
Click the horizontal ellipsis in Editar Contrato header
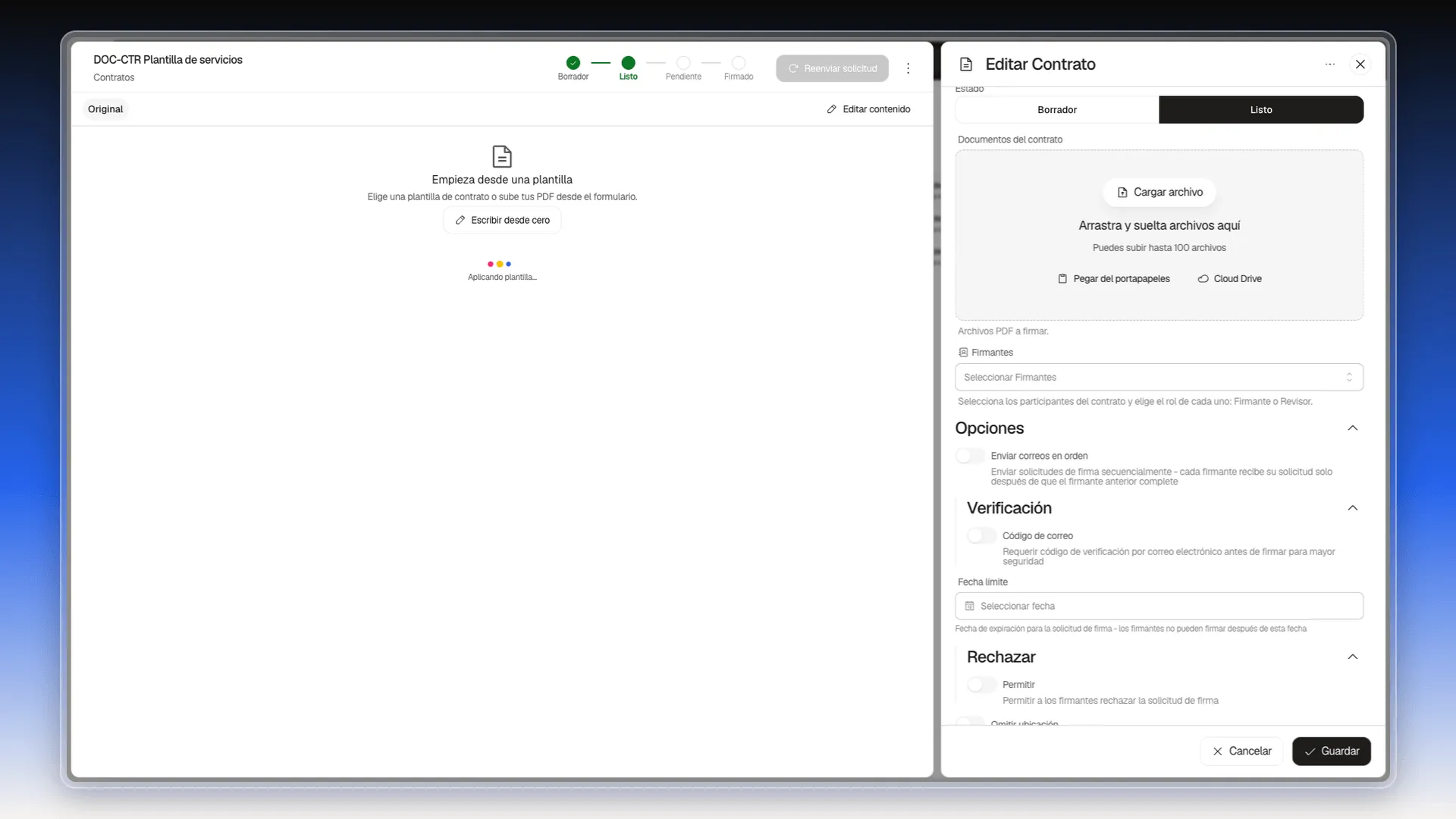pyautogui.click(x=1329, y=64)
